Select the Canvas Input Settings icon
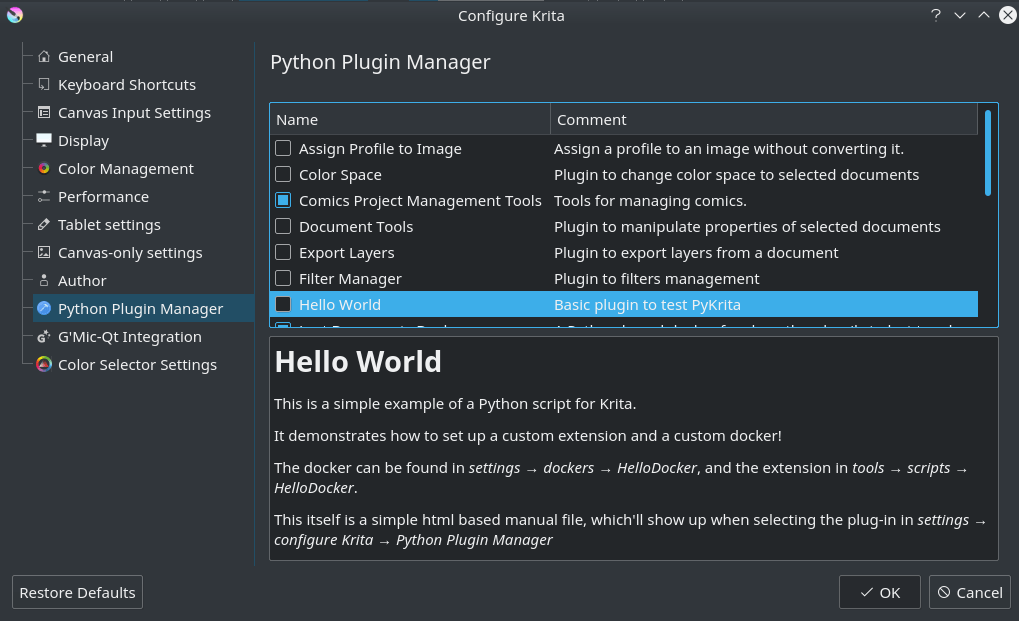This screenshot has width=1019, height=621. [44, 112]
